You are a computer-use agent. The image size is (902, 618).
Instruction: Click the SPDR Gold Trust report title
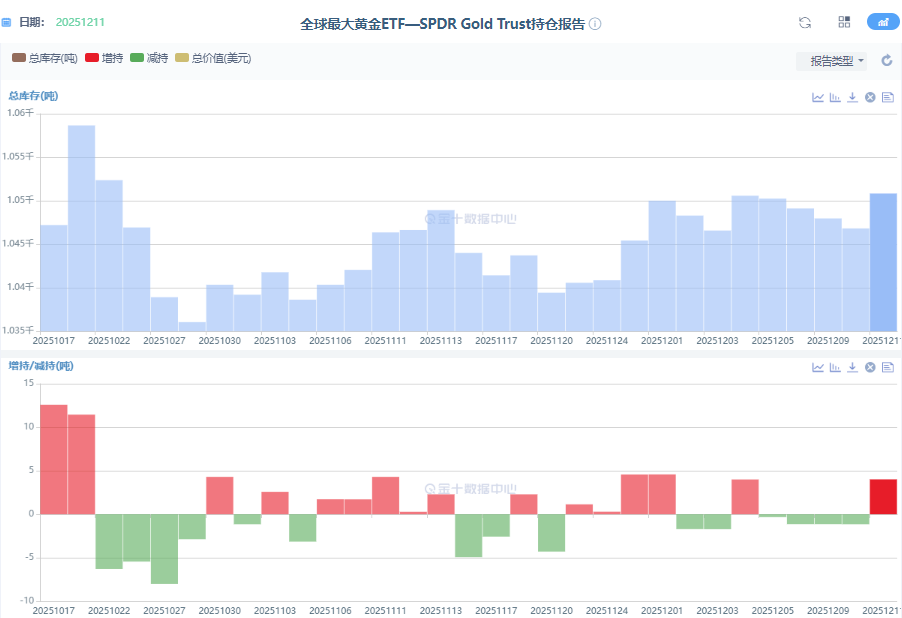tap(442, 24)
